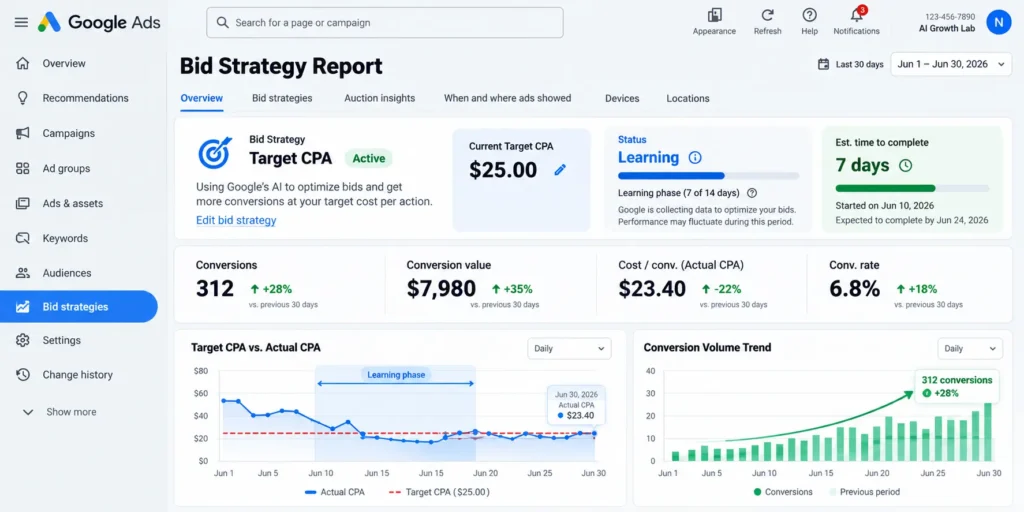Click the 312 conversions chart callout

point(957,386)
